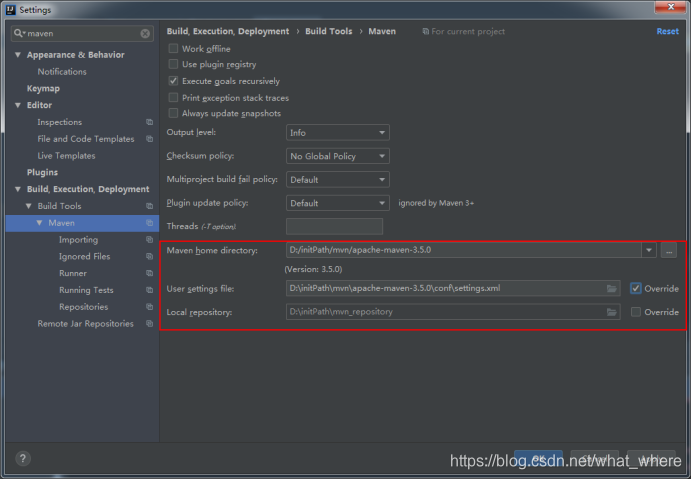The width and height of the screenshot is (692, 480).
Task: Open Remote Jar Repositories page
Action: tap(85, 323)
